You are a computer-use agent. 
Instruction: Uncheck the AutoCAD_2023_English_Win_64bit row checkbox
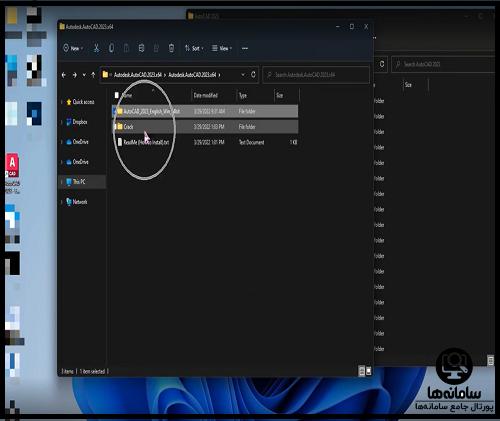point(114,111)
